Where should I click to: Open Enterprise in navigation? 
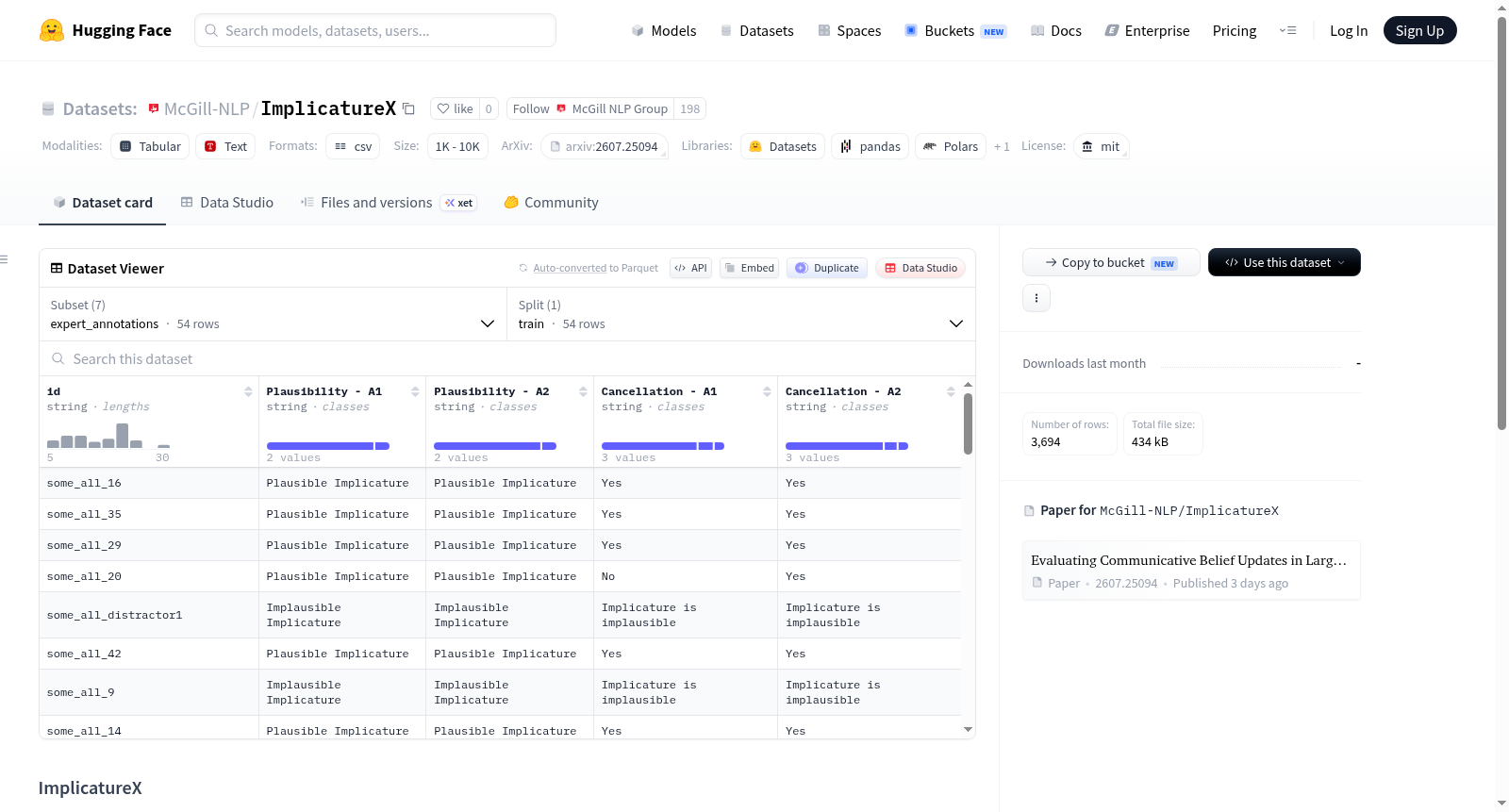click(1147, 30)
